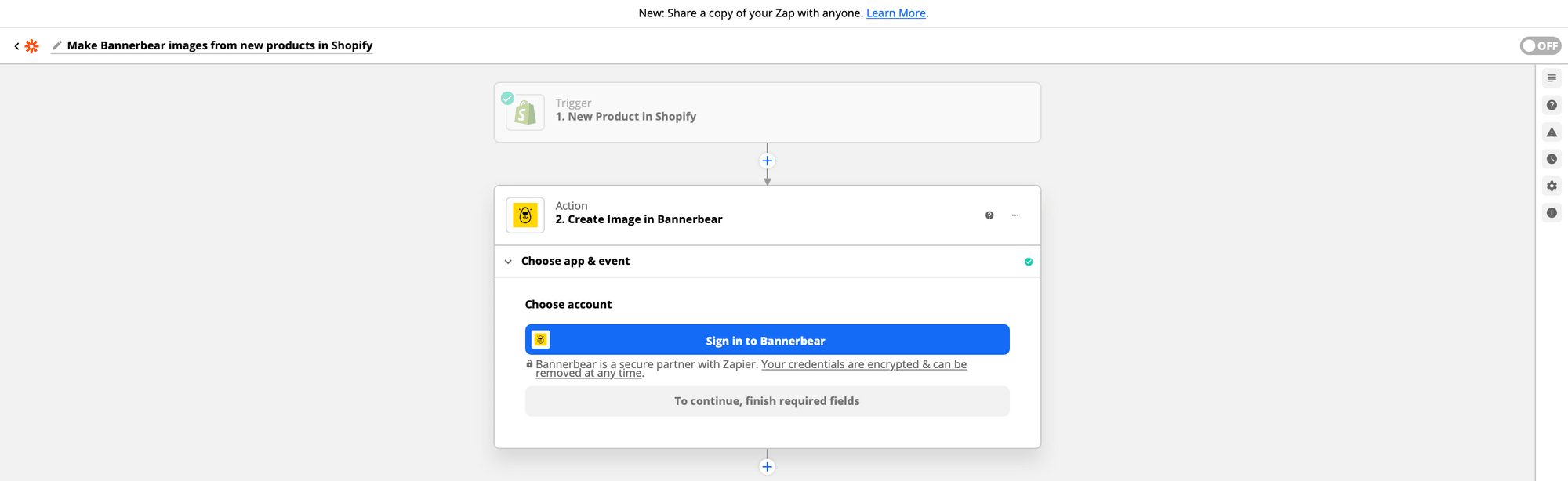The height and width of the screenshot is (481, 1568).
Task: Click the pencil icon to rename Zap
Action: 56,45
